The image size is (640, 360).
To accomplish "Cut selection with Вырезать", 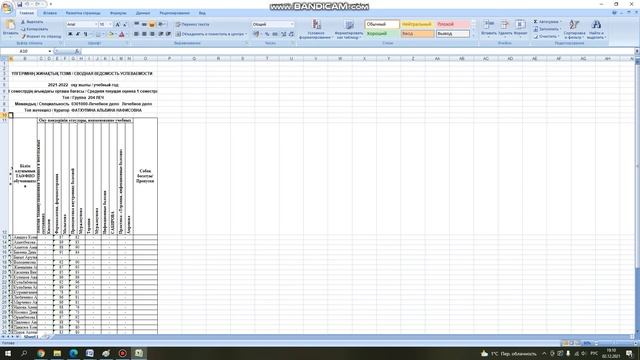I will tap(32, 22).
